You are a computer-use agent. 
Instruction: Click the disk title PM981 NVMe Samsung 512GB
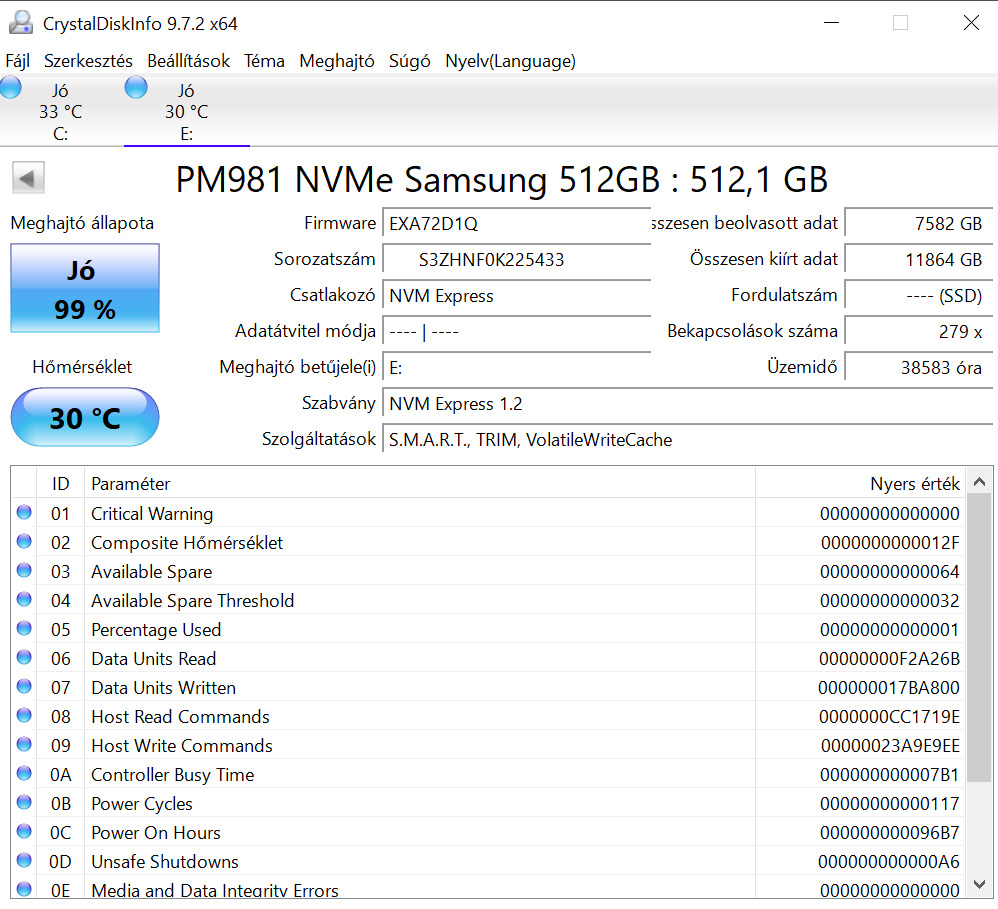click(x=502, y=179)
